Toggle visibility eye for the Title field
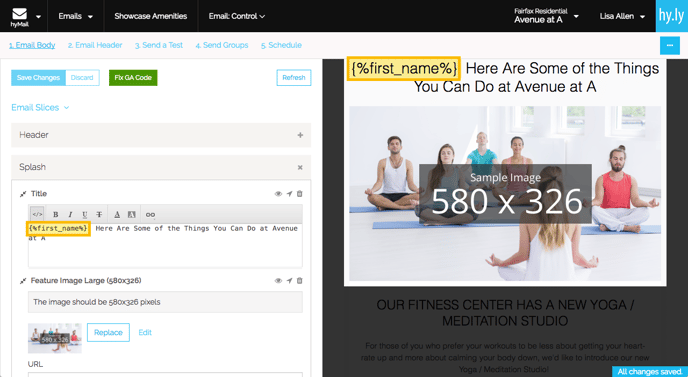Viewport: 688px width, 377px height. 278,194
